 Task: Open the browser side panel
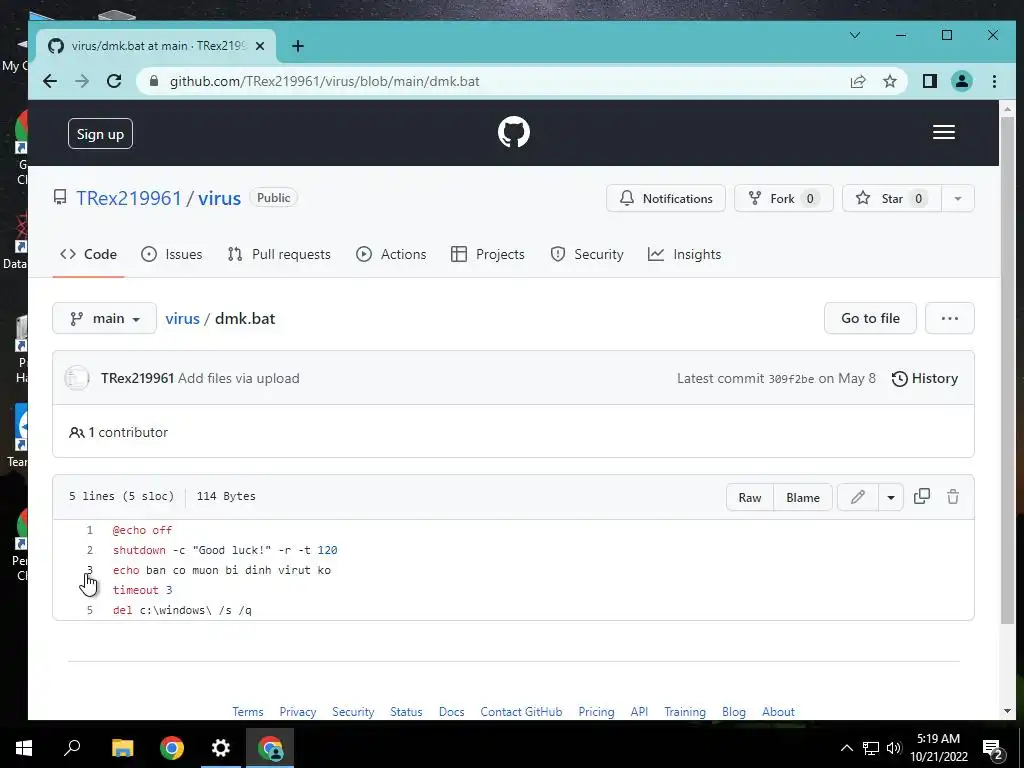pos(929,81)
